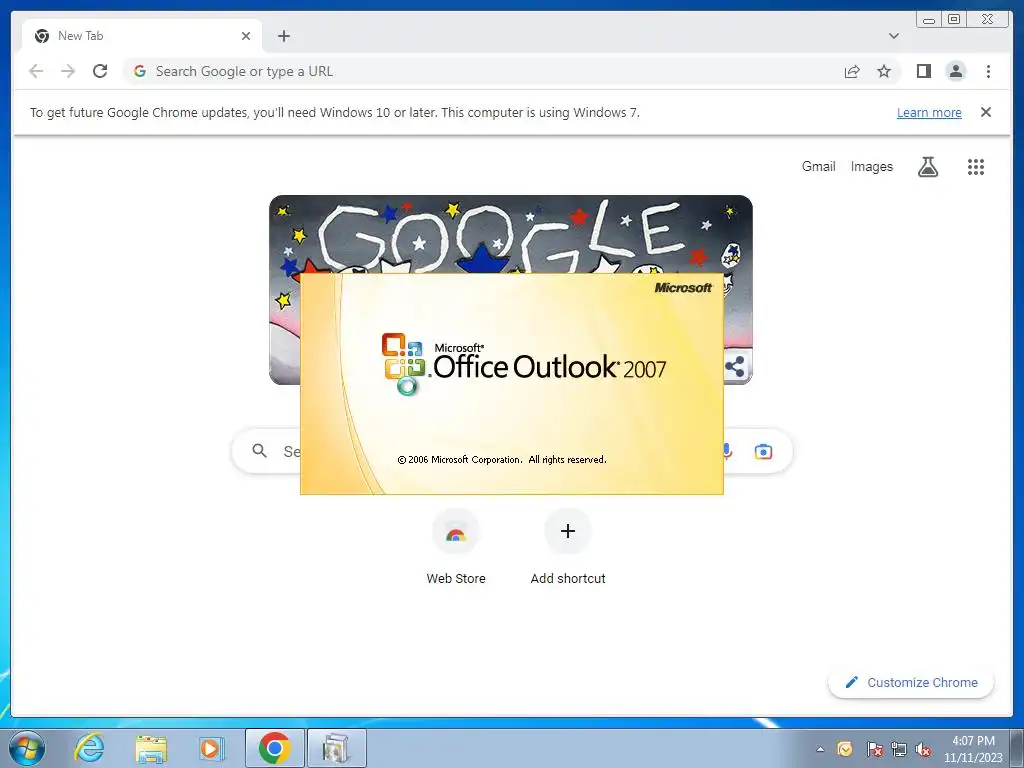This screenshot has height=768, width=1024.
Task: Click the Outlook setup taskbar button
Action: click(336, 748)
